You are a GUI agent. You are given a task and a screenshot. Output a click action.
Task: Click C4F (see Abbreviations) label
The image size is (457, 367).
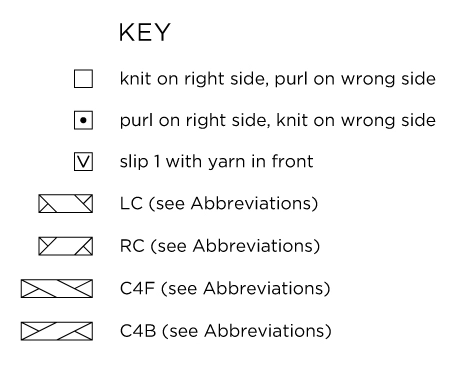tap(225, 289)
